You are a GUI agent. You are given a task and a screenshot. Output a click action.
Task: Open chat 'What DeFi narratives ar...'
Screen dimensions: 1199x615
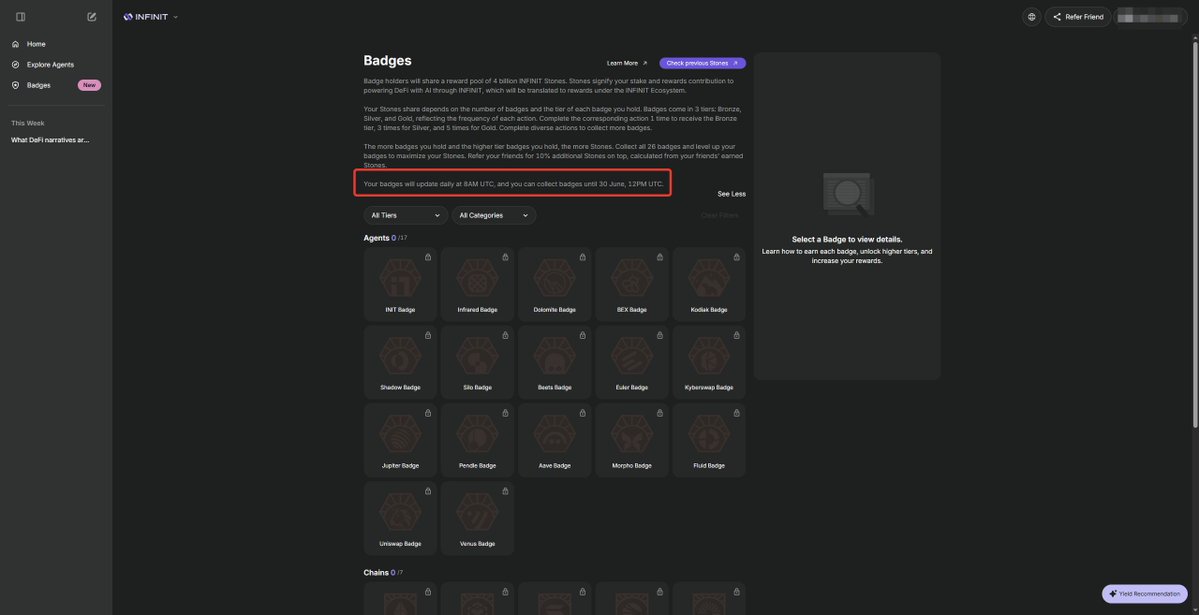[50, 140]
